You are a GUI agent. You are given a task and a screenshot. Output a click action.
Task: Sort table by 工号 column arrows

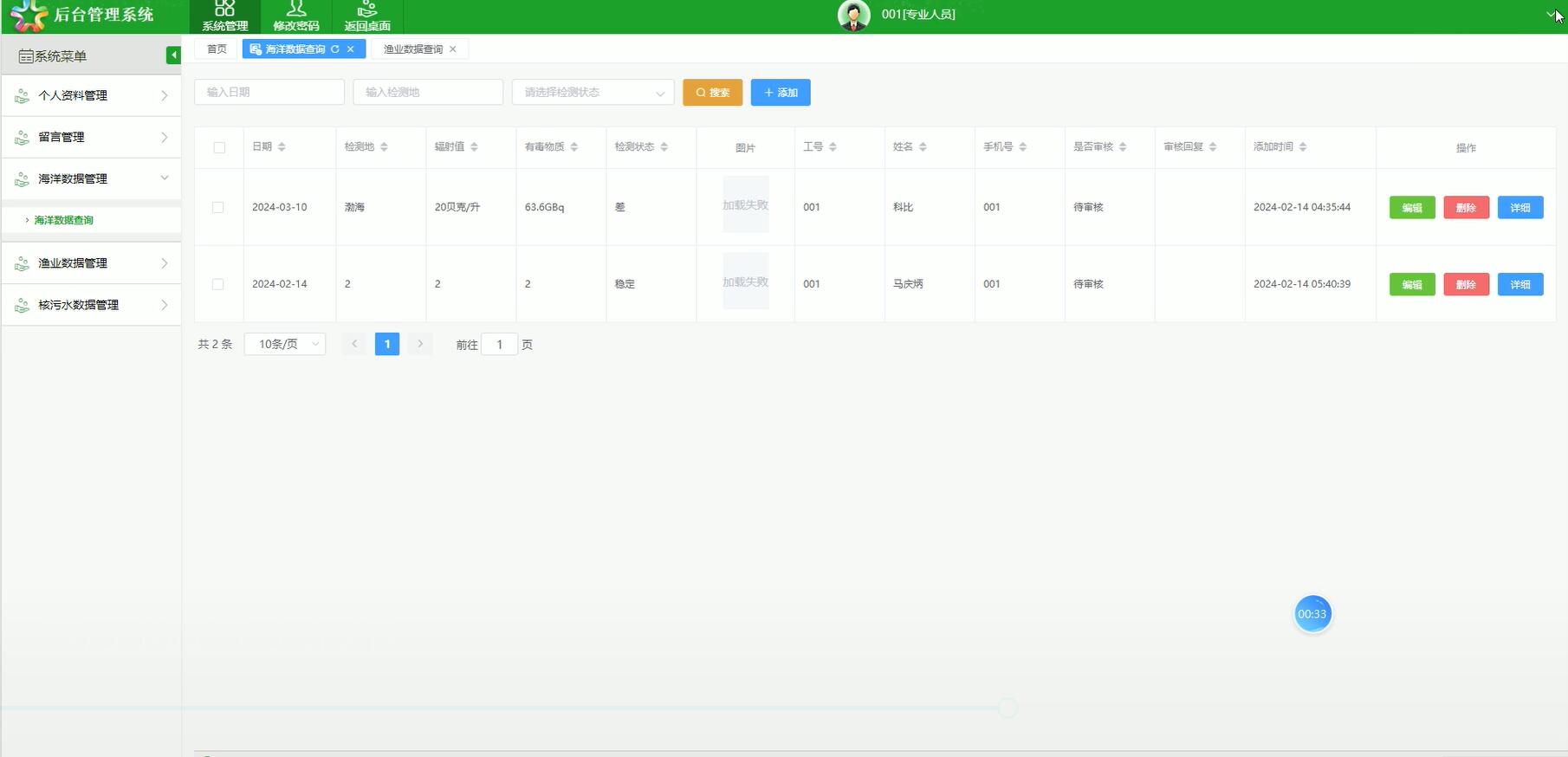click(x=833, y=147)
